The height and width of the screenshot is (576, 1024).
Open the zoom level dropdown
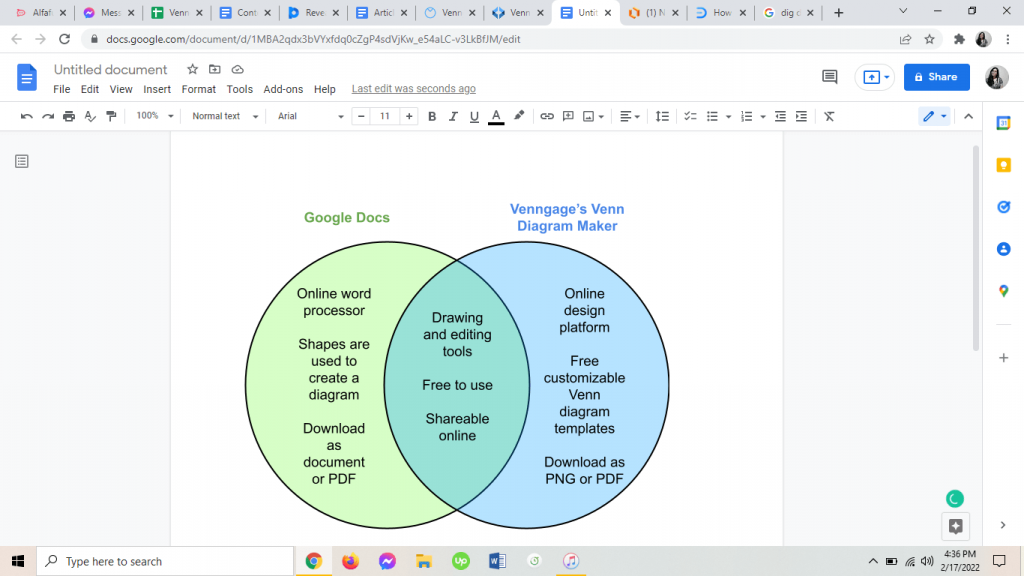click(152, 116)
